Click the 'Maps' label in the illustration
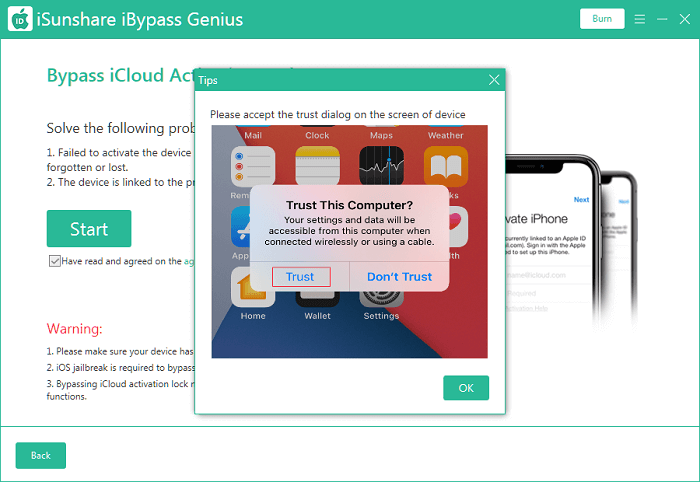 (x=382, y=135)
